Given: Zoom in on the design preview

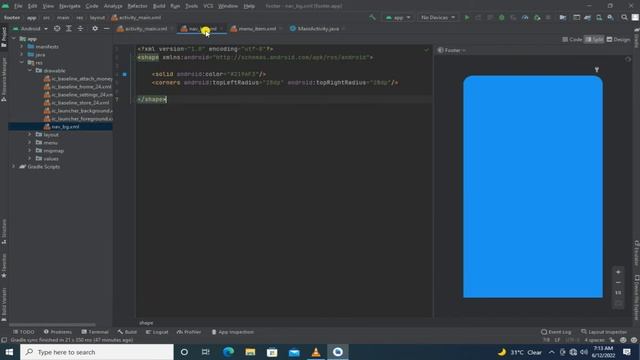Looking at the screenshot, I should pyautogui.click(x=618, y=272).
